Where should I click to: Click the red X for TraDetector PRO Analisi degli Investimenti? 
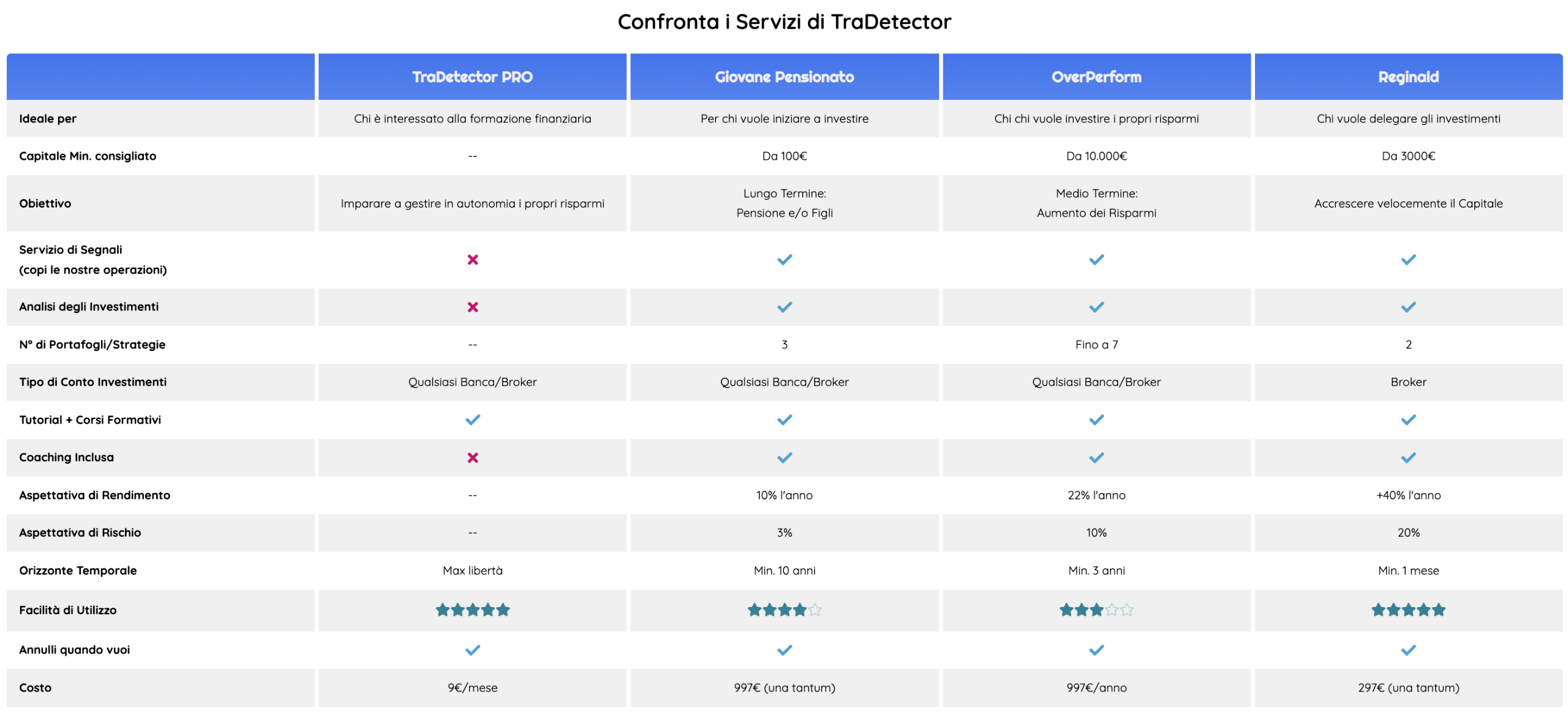tap(472, 307)
